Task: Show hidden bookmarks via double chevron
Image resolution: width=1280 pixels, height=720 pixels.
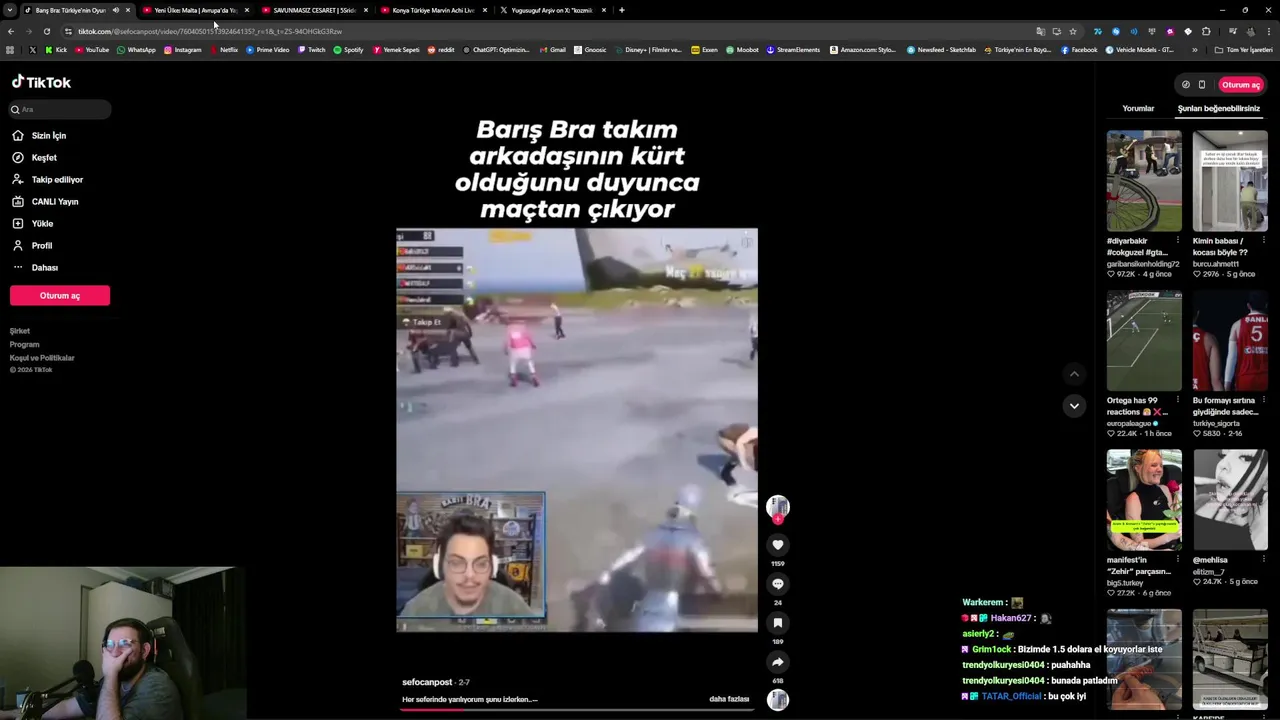Action: point(1195,49)
